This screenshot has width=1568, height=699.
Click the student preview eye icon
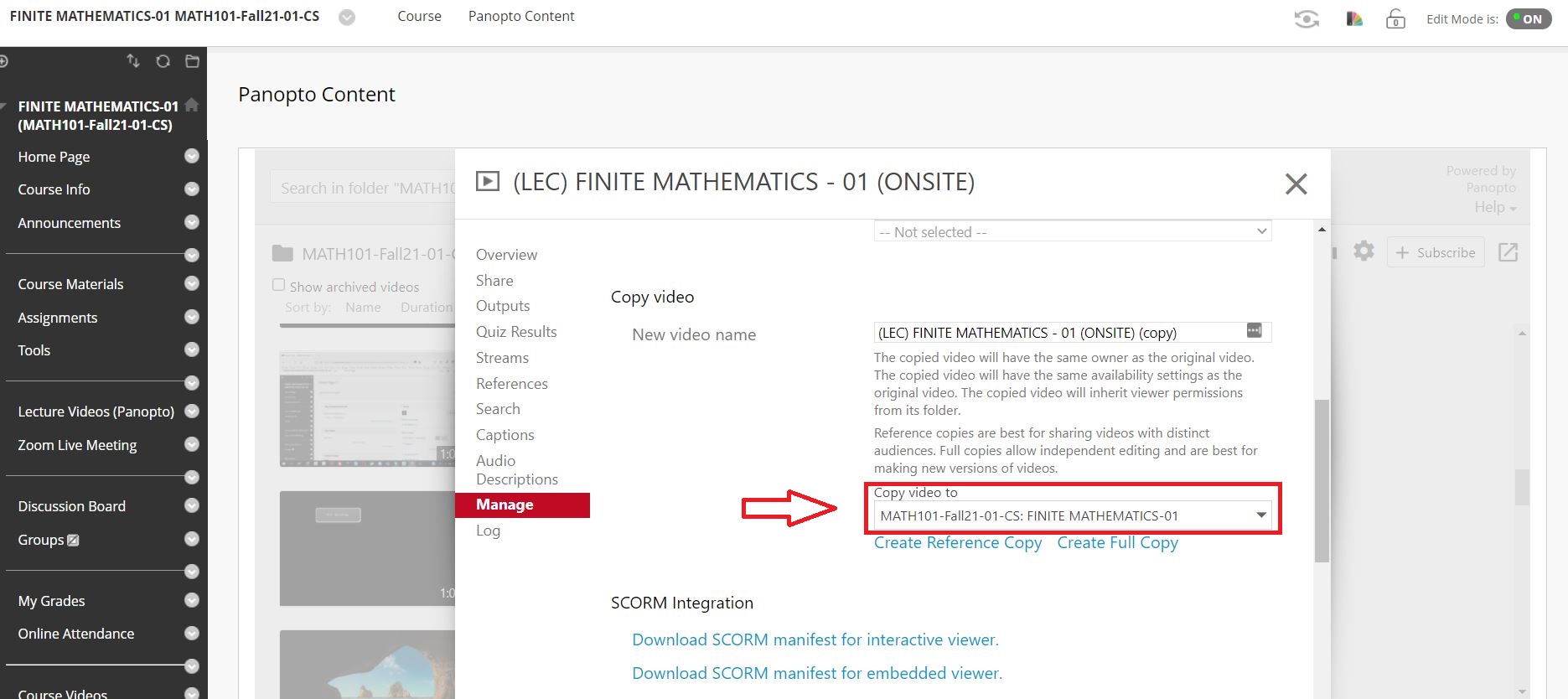click(1306, 18)
